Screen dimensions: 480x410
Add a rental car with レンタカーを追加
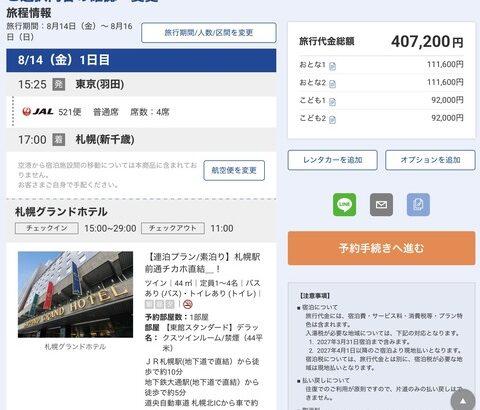[333, 160]
